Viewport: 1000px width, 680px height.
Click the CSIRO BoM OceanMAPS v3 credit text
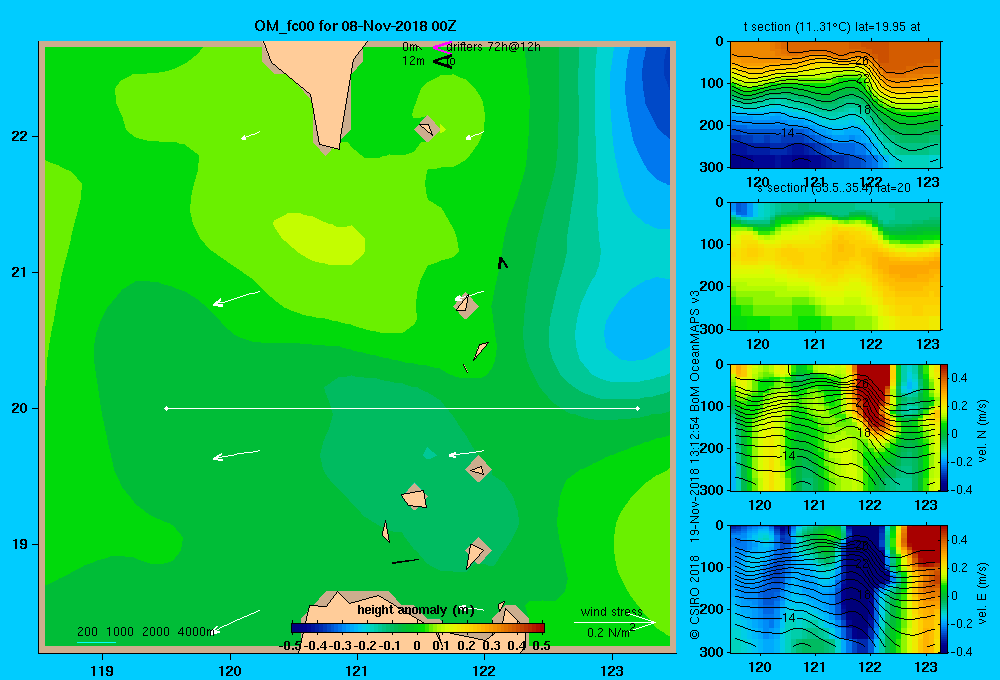695,464
